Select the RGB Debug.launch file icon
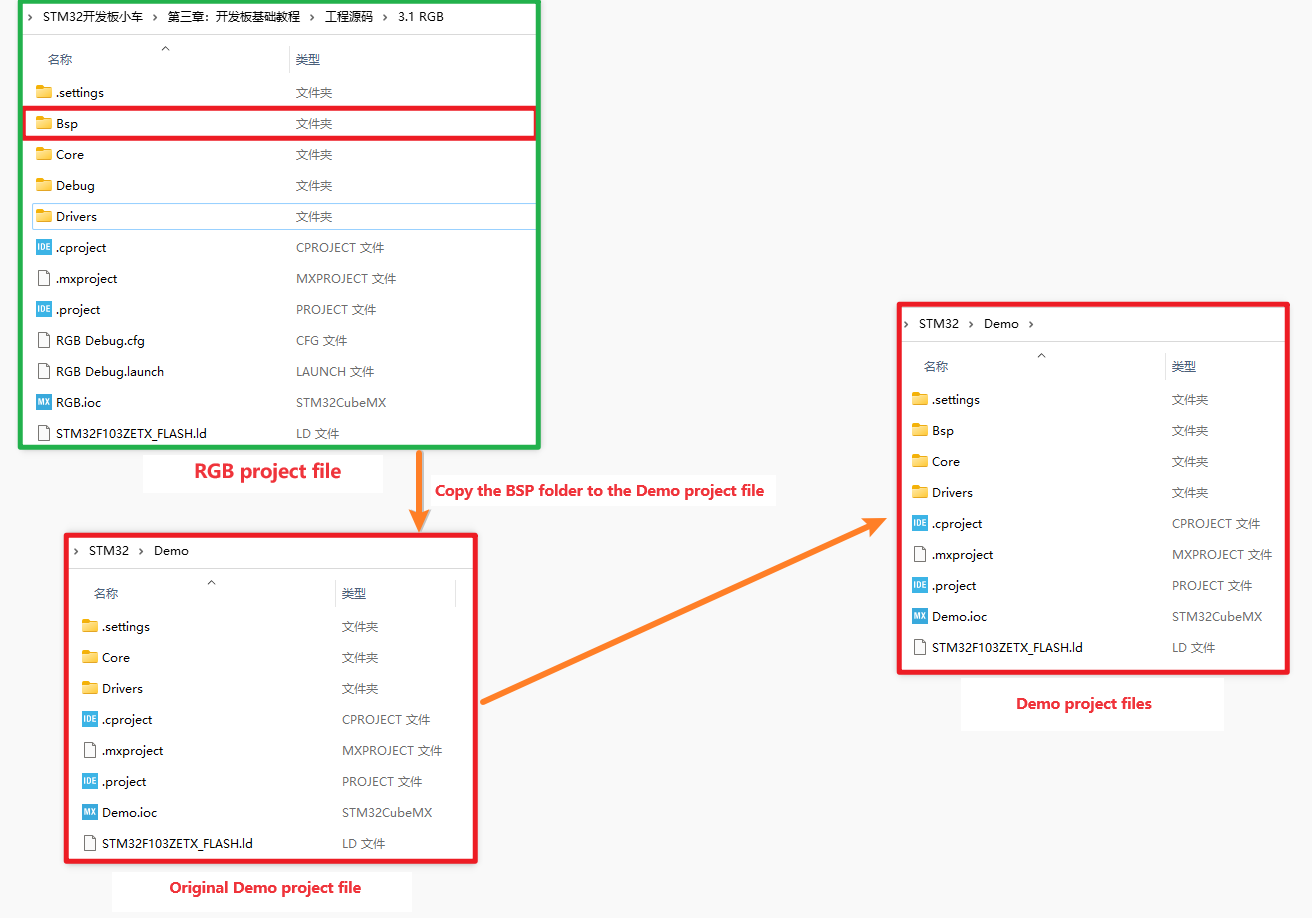Screen dimensions: 1312x918 [43, 371]
